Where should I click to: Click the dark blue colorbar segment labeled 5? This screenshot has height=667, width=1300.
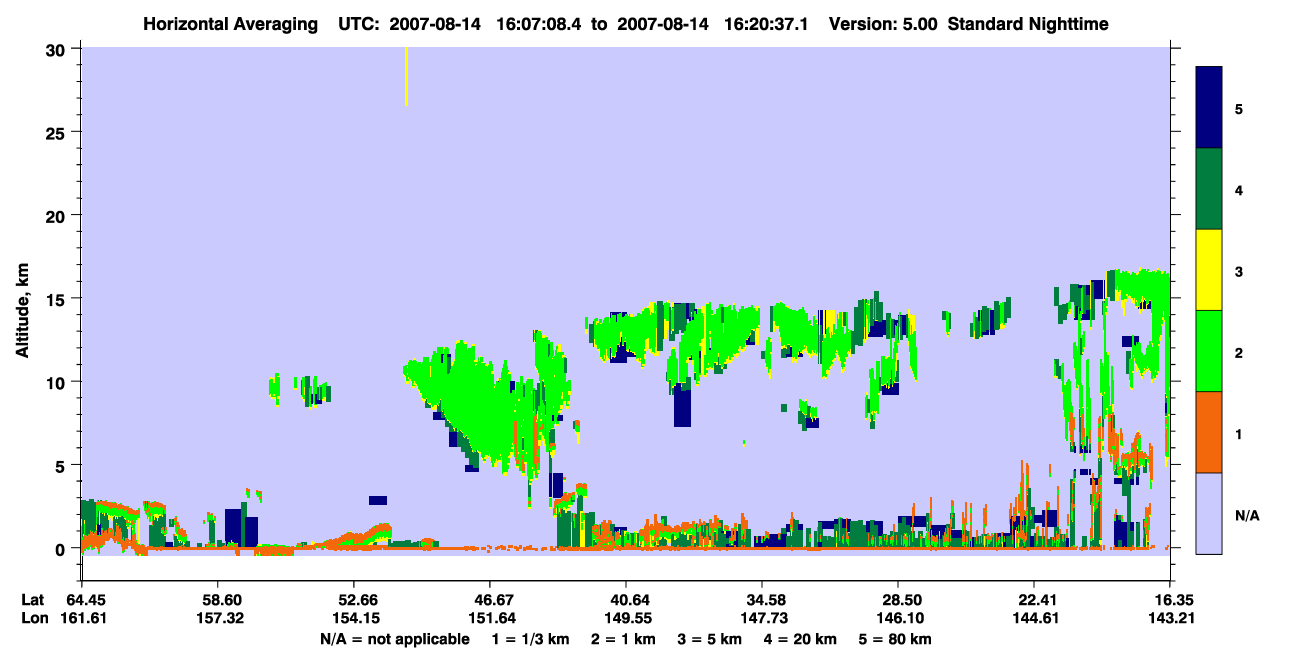tap(1209, 108)
